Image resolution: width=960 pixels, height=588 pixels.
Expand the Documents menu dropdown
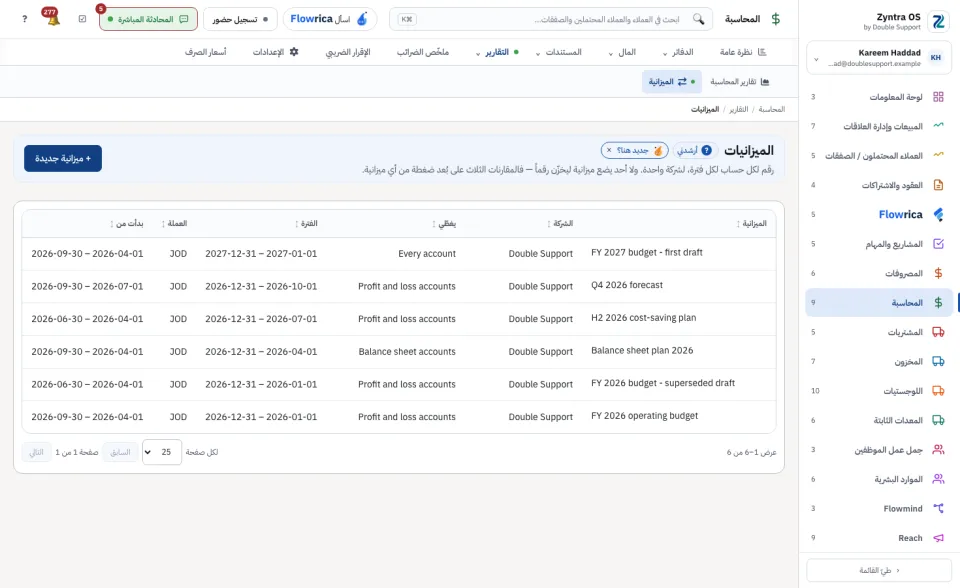pyautogui.click(x=558, y=52)
